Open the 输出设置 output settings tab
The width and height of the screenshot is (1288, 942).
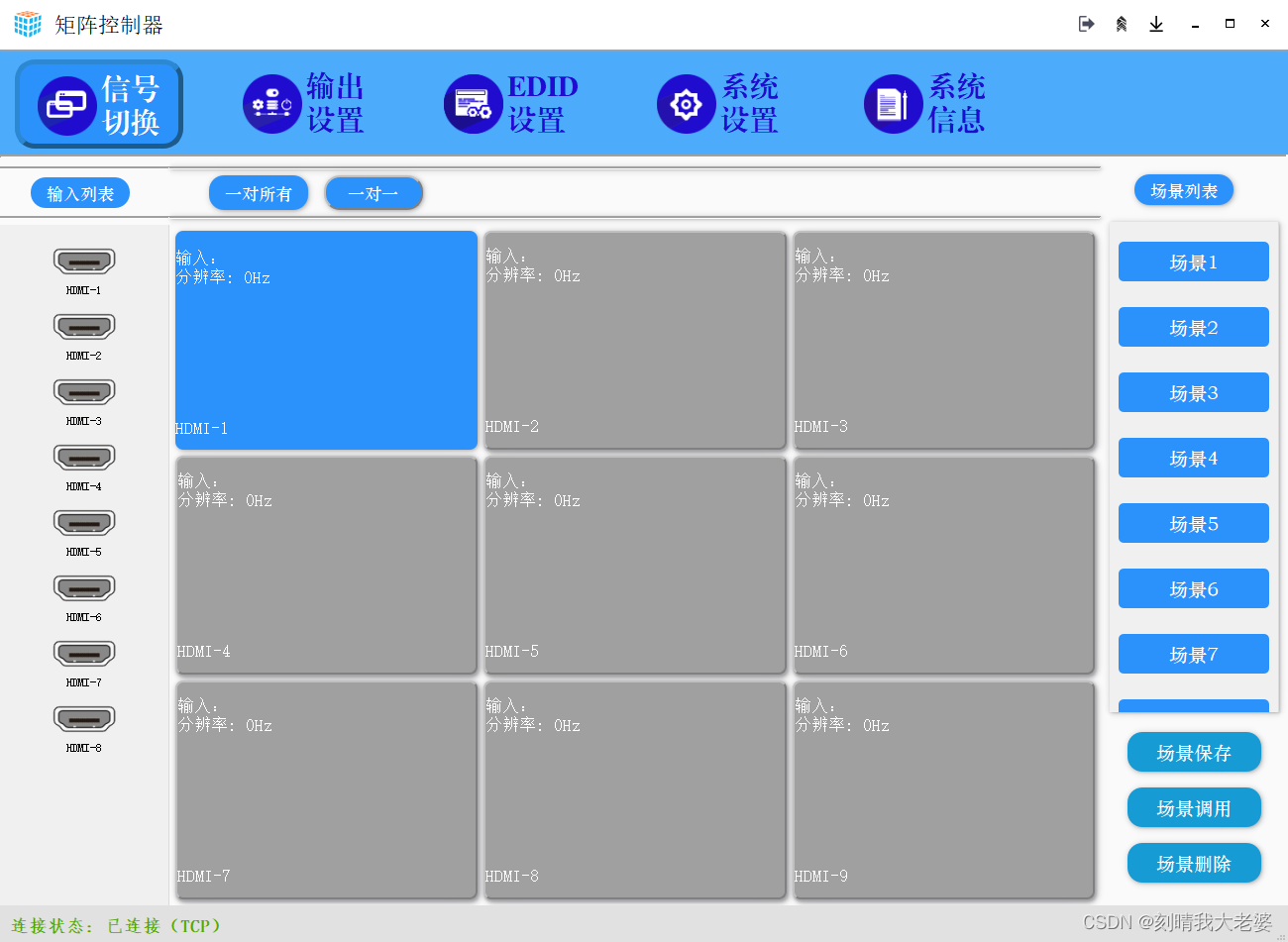point(304,104)
